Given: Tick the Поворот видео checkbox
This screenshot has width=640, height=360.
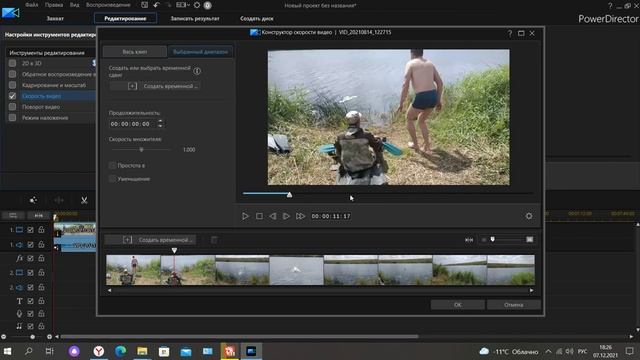Looking at the screenshot, I should coord(12,107).
